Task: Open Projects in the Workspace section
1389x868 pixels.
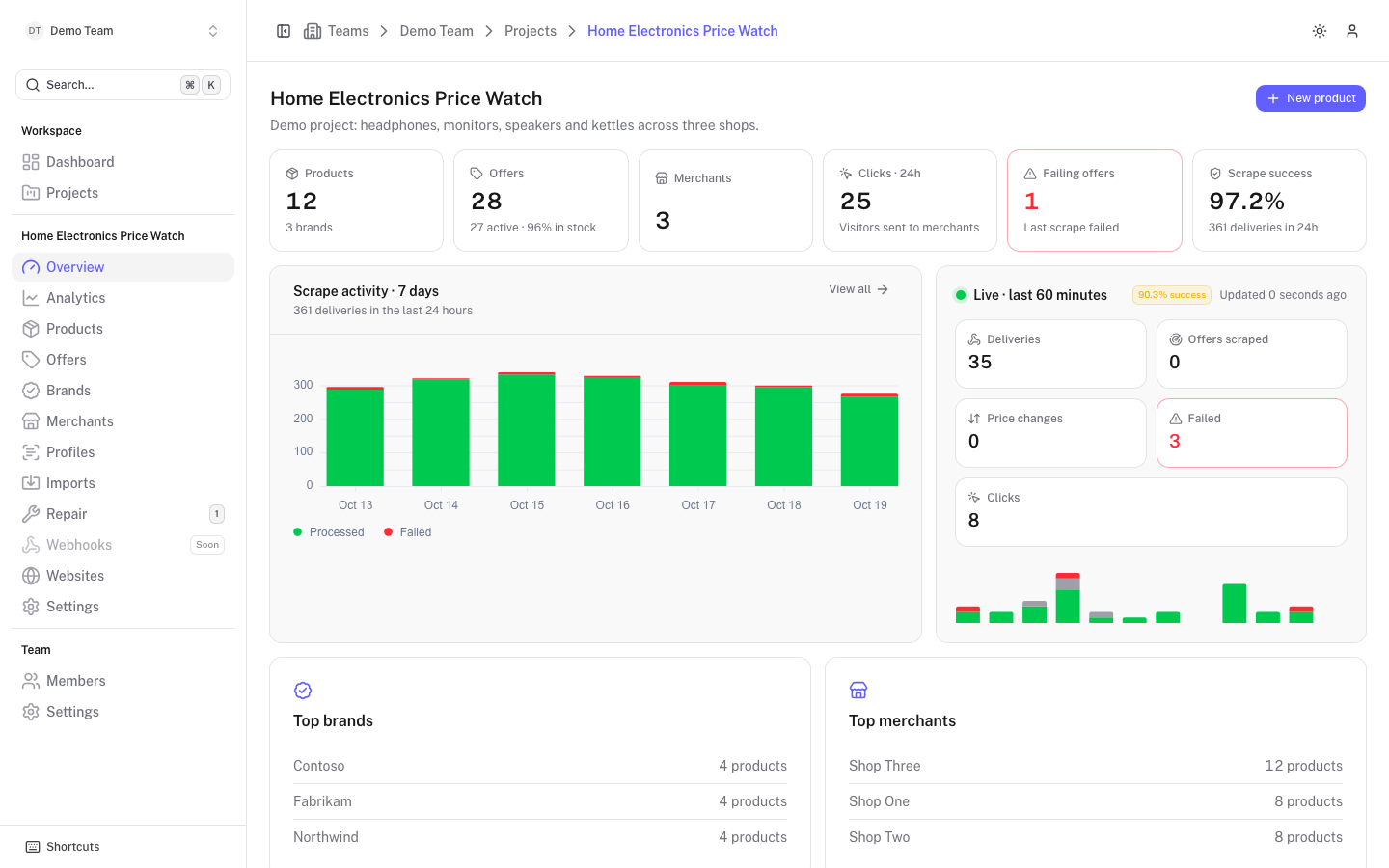Action: (123, 193)
